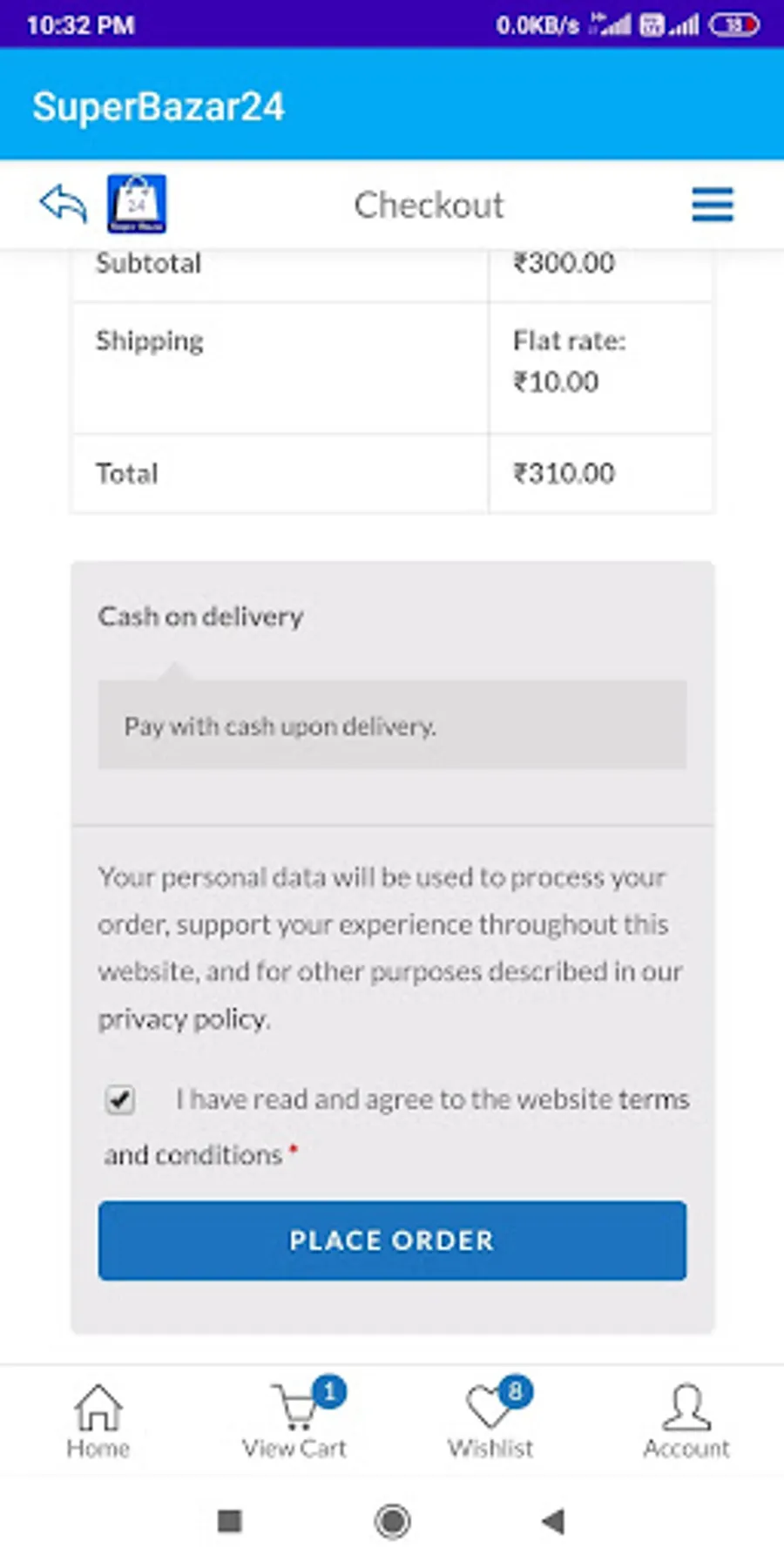The height and width of the screenshot is (1568, 784).
Task: Tap the View Cart tab label
Action: pos(294,1449)
